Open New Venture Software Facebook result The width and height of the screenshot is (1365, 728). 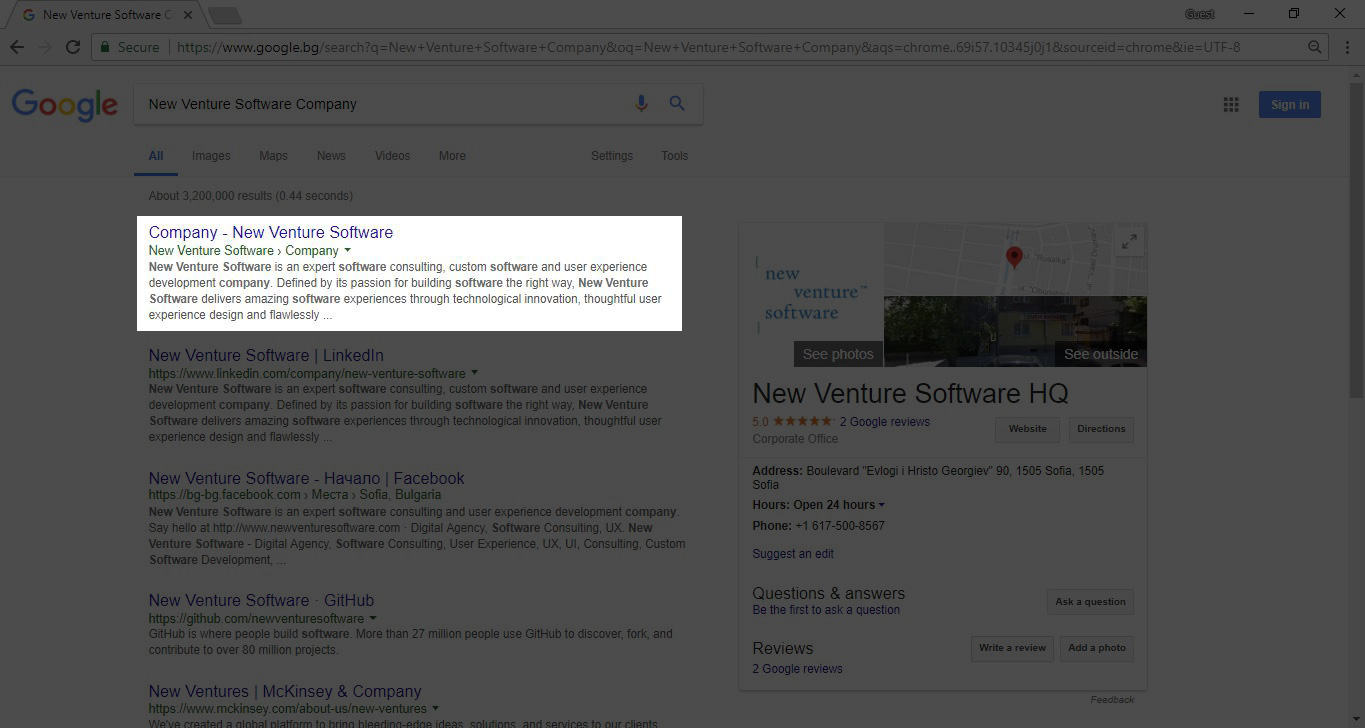point(307,478)
